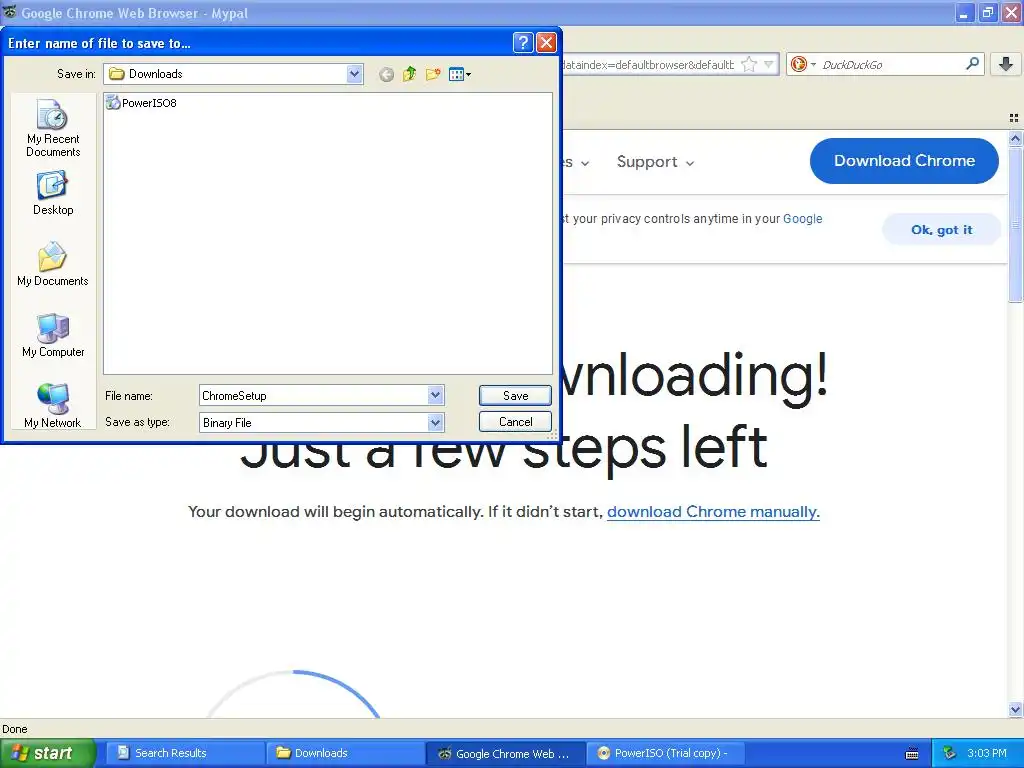Open the View Menu icon in save dialog
The width and height of the screenshot is (1024, 768).
[460, 74]
